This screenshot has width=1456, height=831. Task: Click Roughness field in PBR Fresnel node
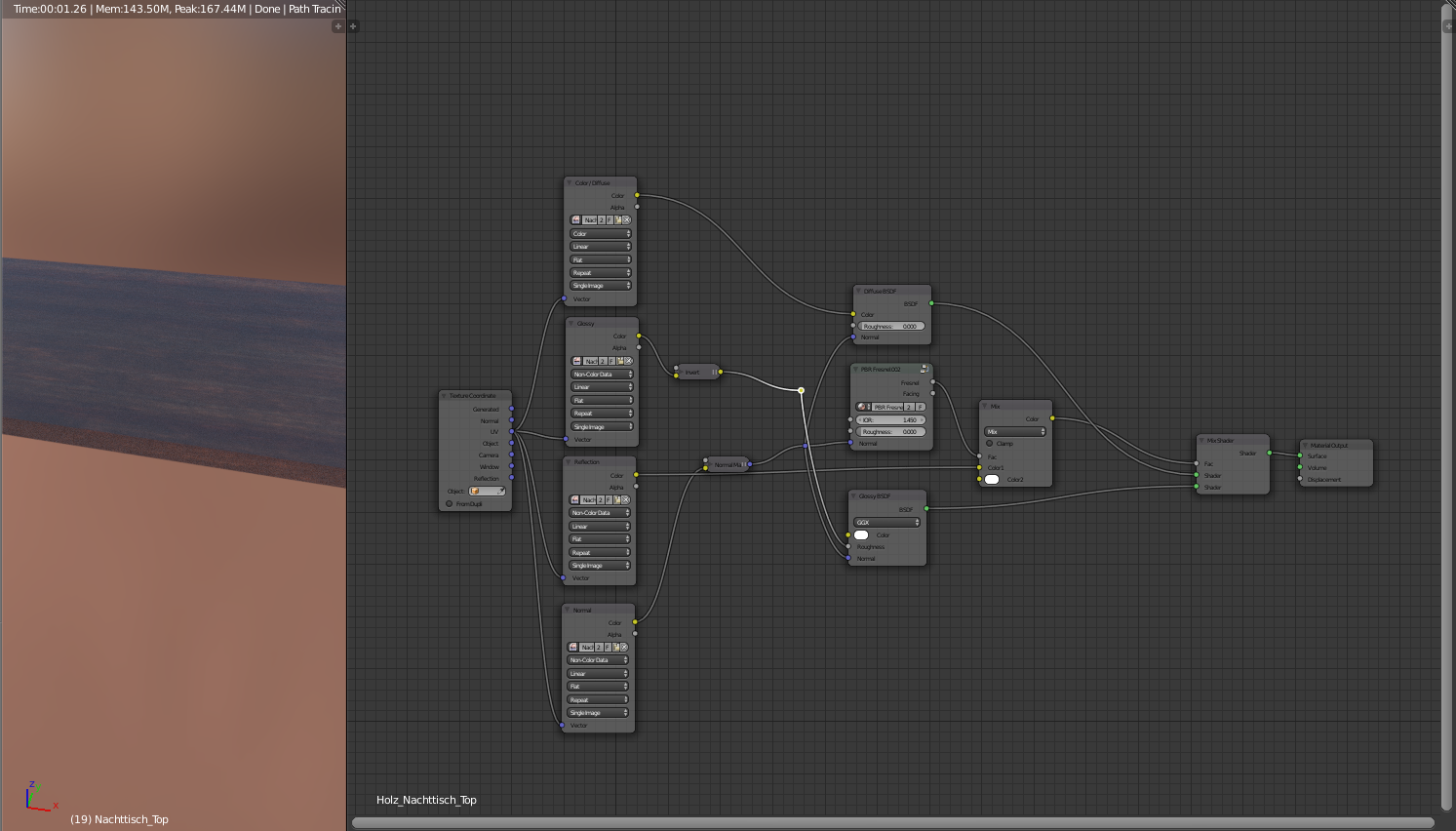pos(890,432)
